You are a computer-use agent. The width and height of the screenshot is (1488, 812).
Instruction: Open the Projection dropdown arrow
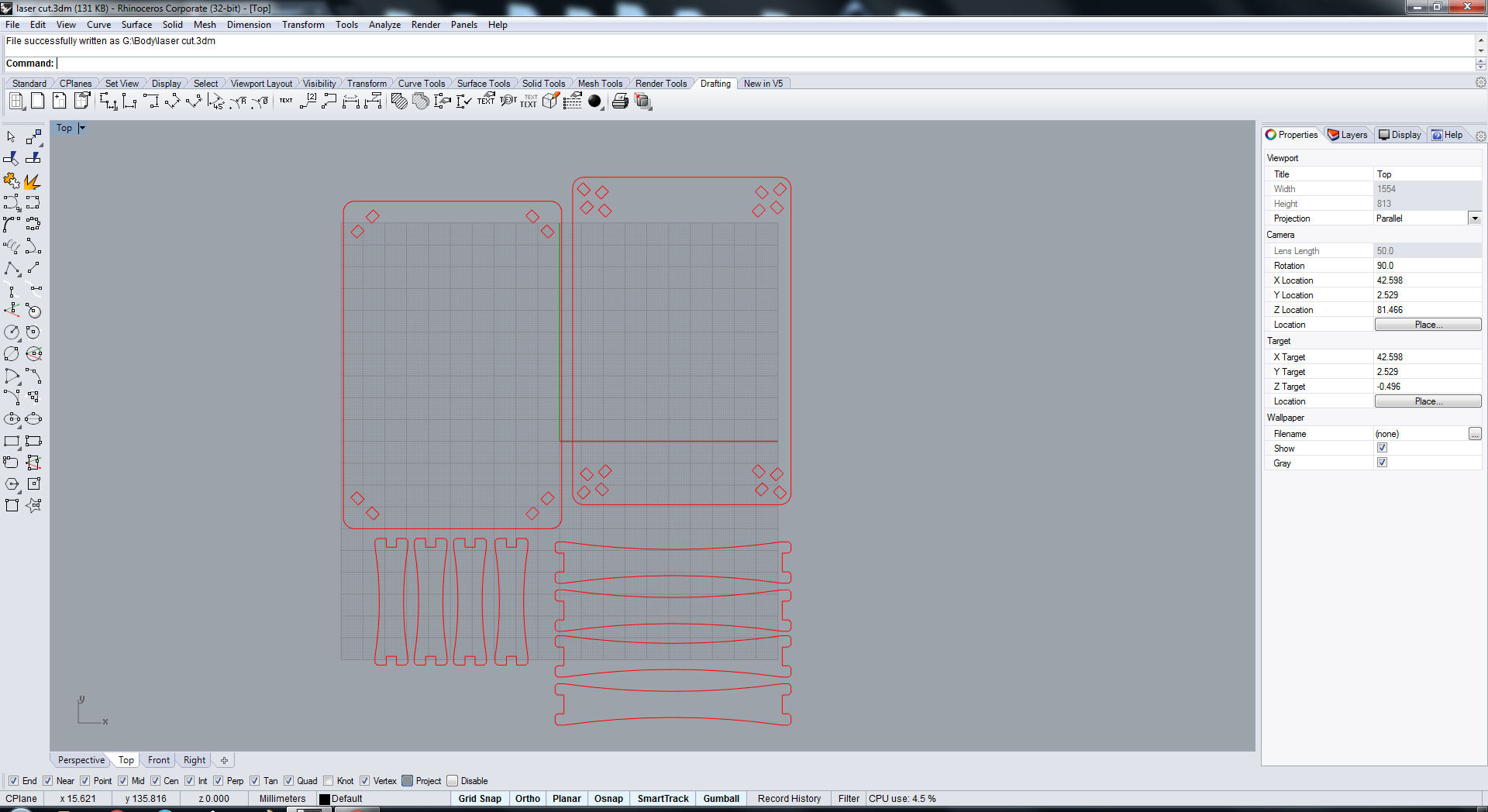click(1475, 218)
